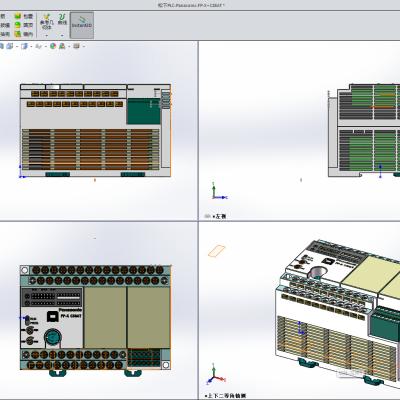Select the left DIN rail clip in front view
The height and width of the screenshot is (400, 400).
[58, 373]
